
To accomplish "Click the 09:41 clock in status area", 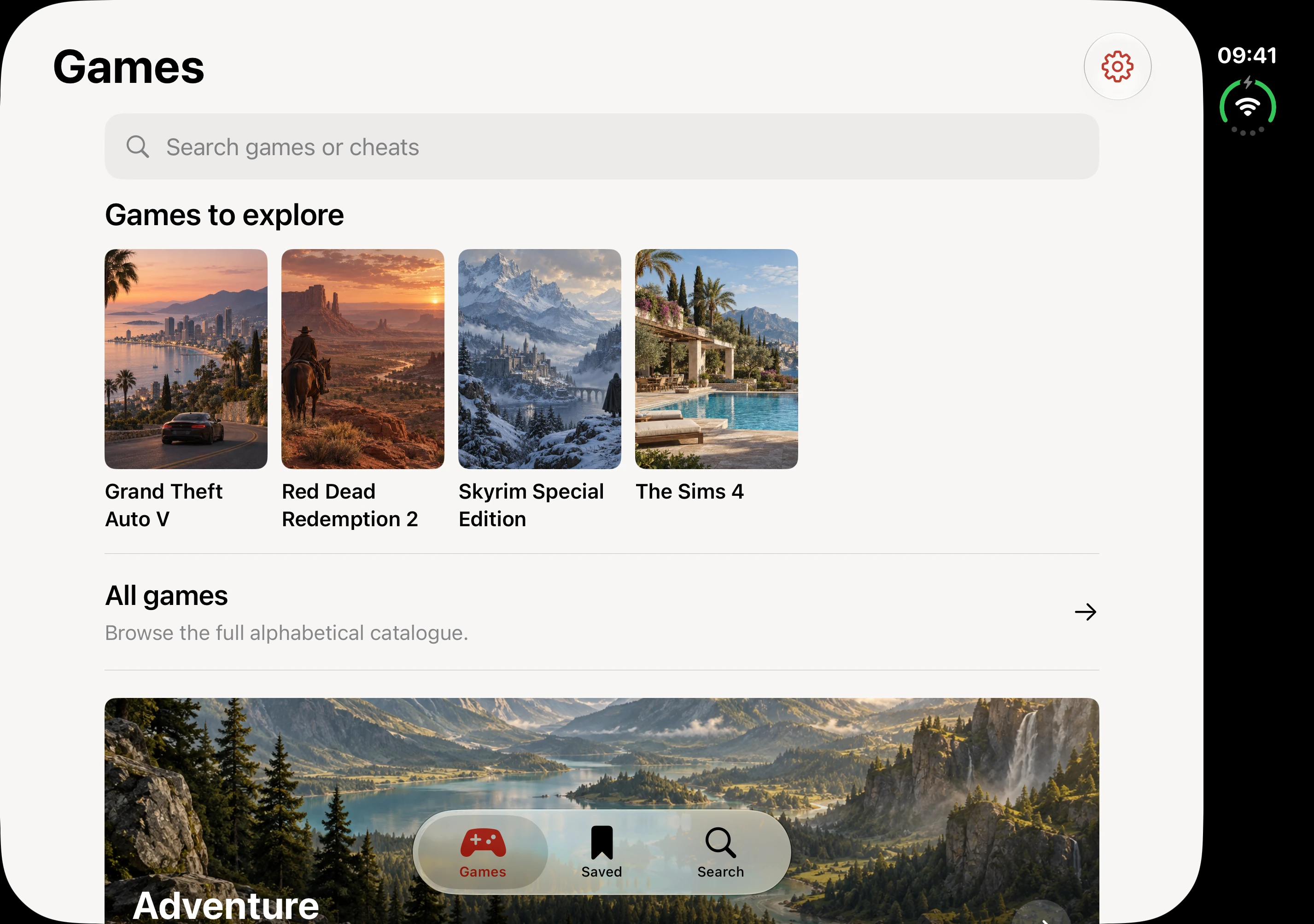I will coord(1246,56).
